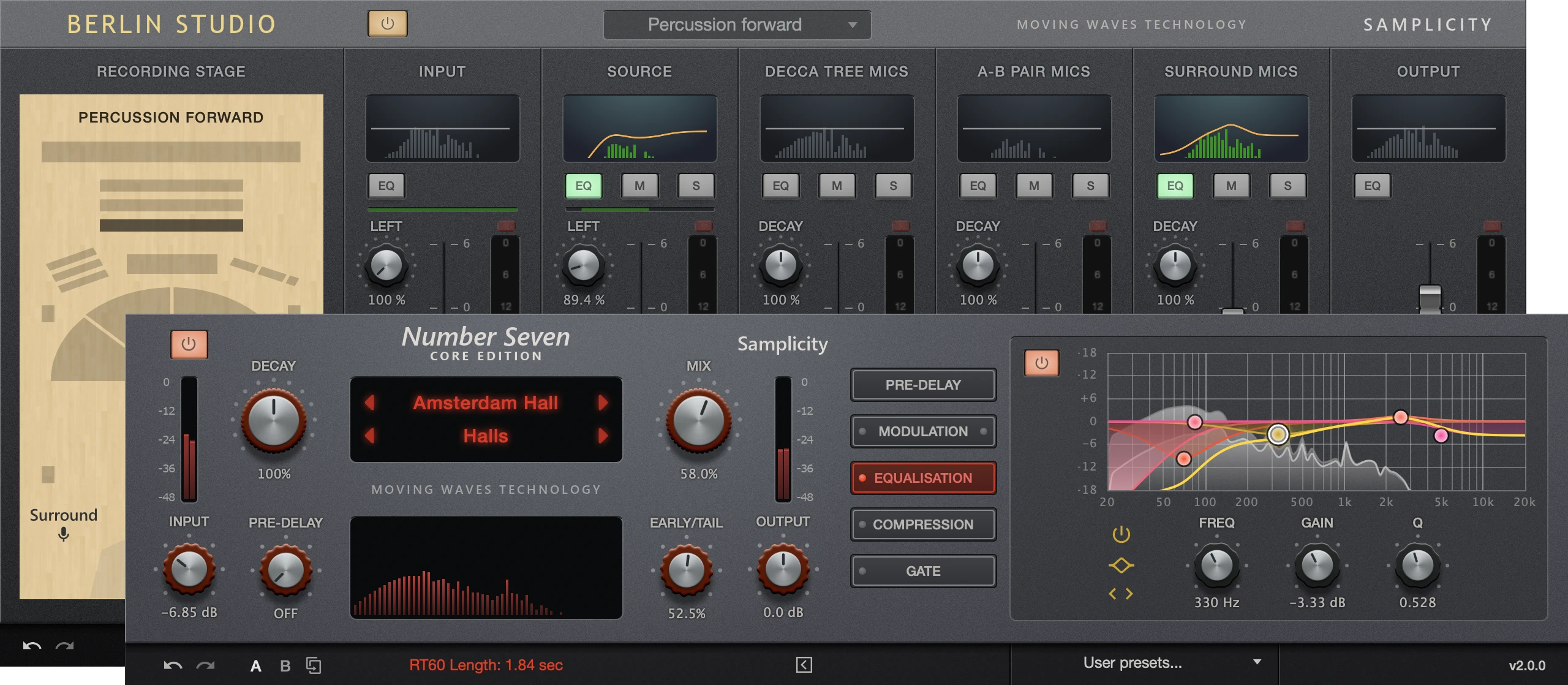
Task: Solo the SOURCE channel
Action: pos(696,186)
